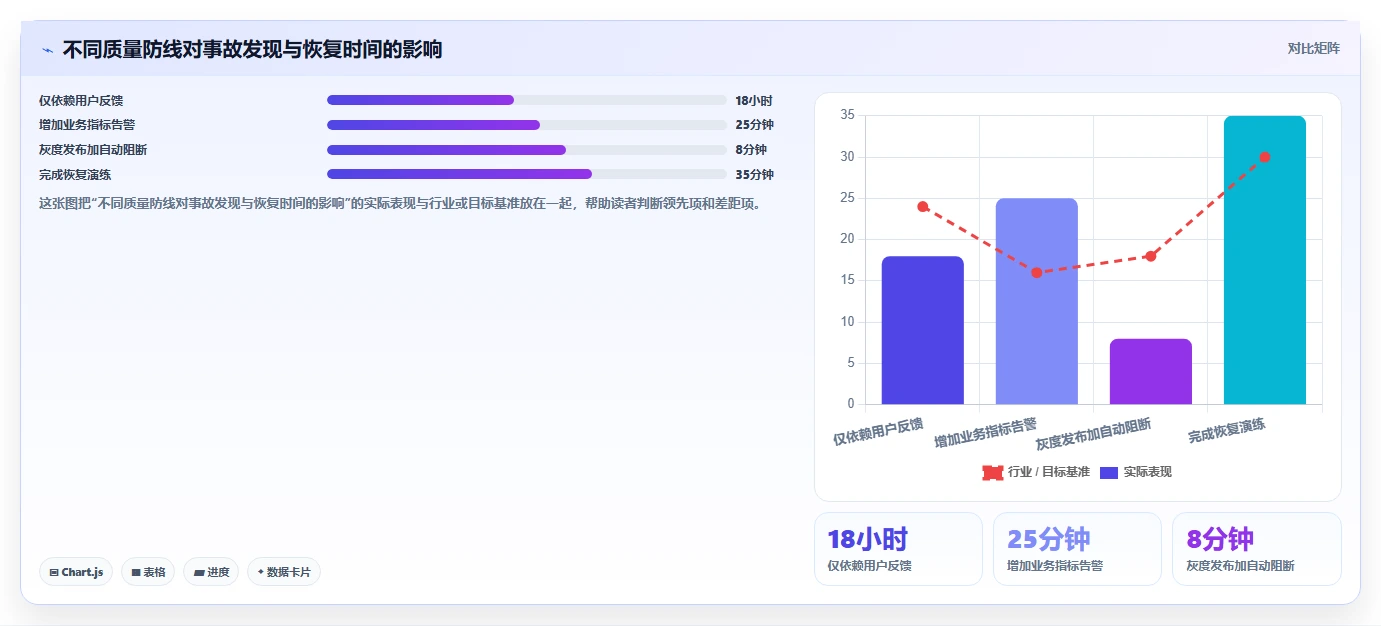
Task: Click the benchmark point at value 16
Action: coord(1037,273)
